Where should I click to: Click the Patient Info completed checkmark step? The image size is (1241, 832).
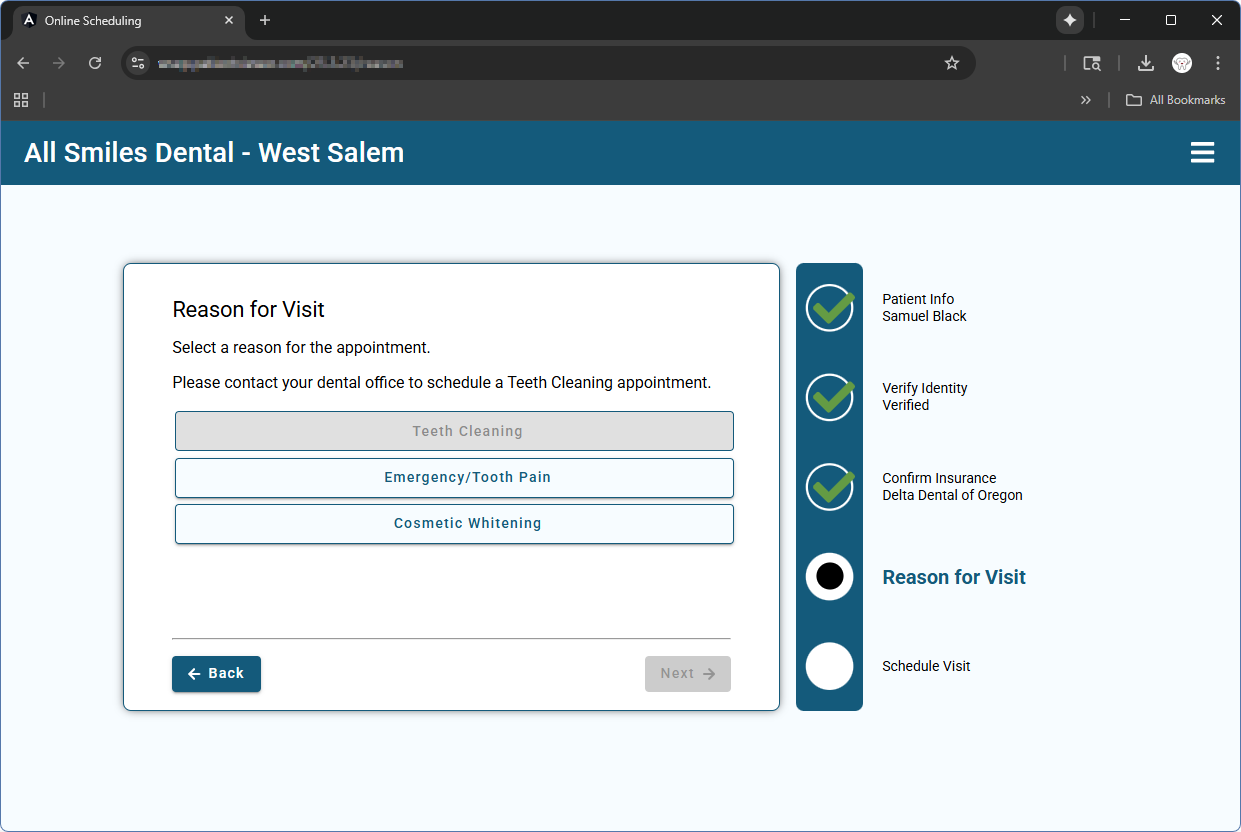829,308
